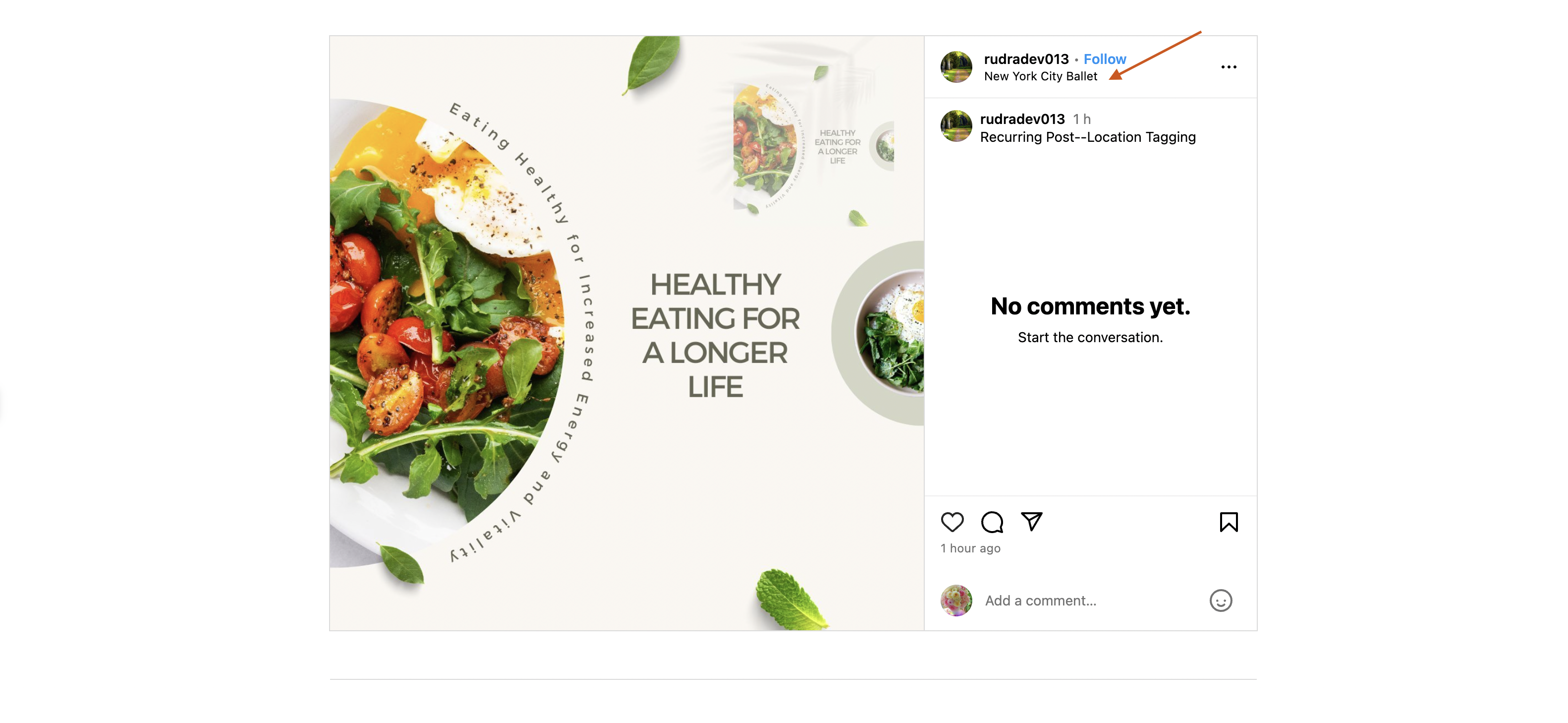This screenshot has height=723, width=1568.
Task: Open the three-dot more options menu
Action: pos(1229,67)
